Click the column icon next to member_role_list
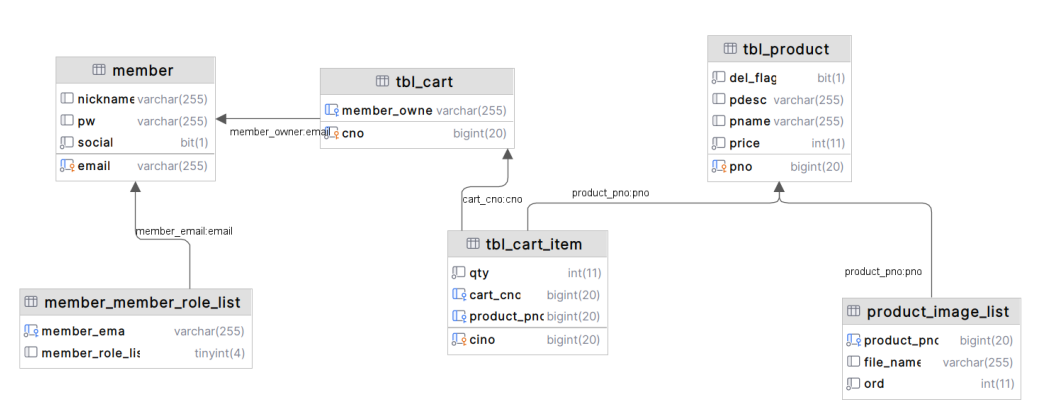The height and width of the screenshot is (416, 1043). point(31,353)
